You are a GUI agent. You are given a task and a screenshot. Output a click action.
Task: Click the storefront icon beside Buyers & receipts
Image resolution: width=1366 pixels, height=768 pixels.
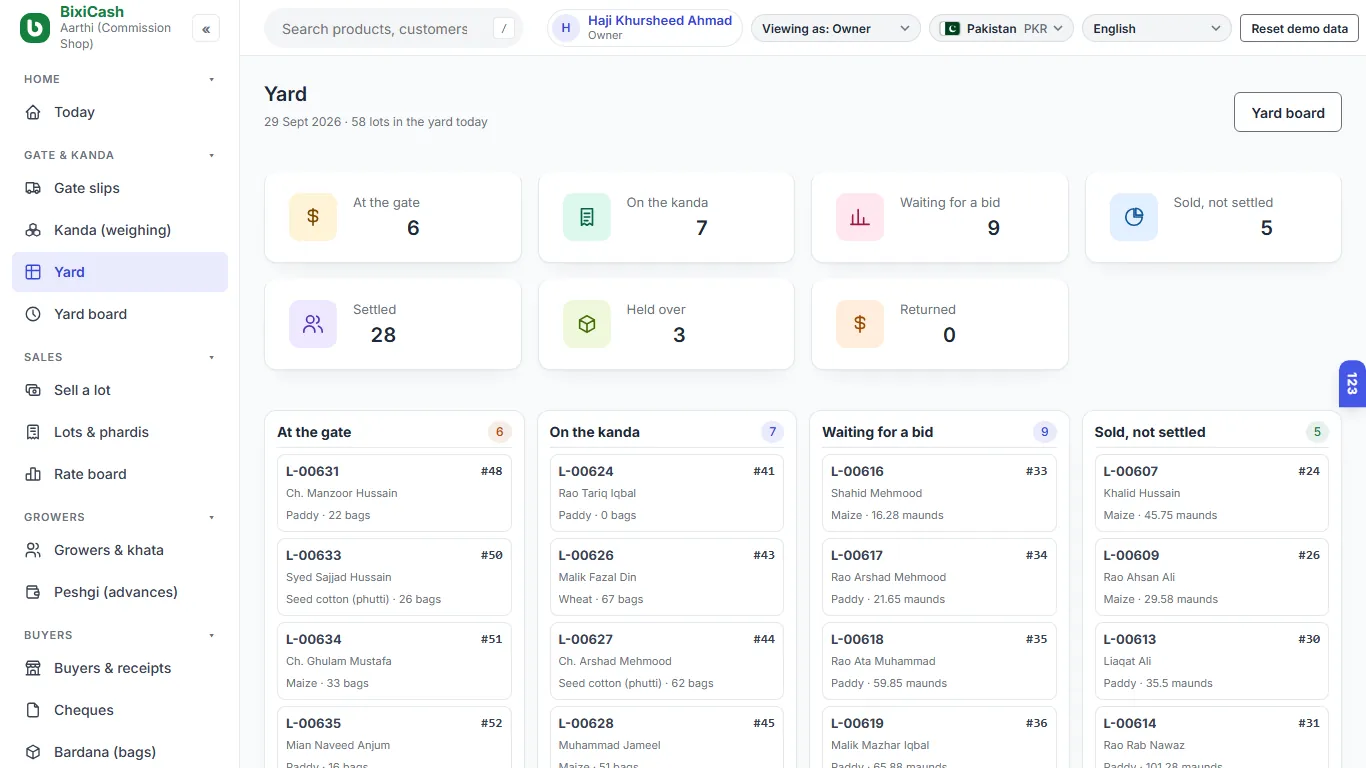(33, 668)
